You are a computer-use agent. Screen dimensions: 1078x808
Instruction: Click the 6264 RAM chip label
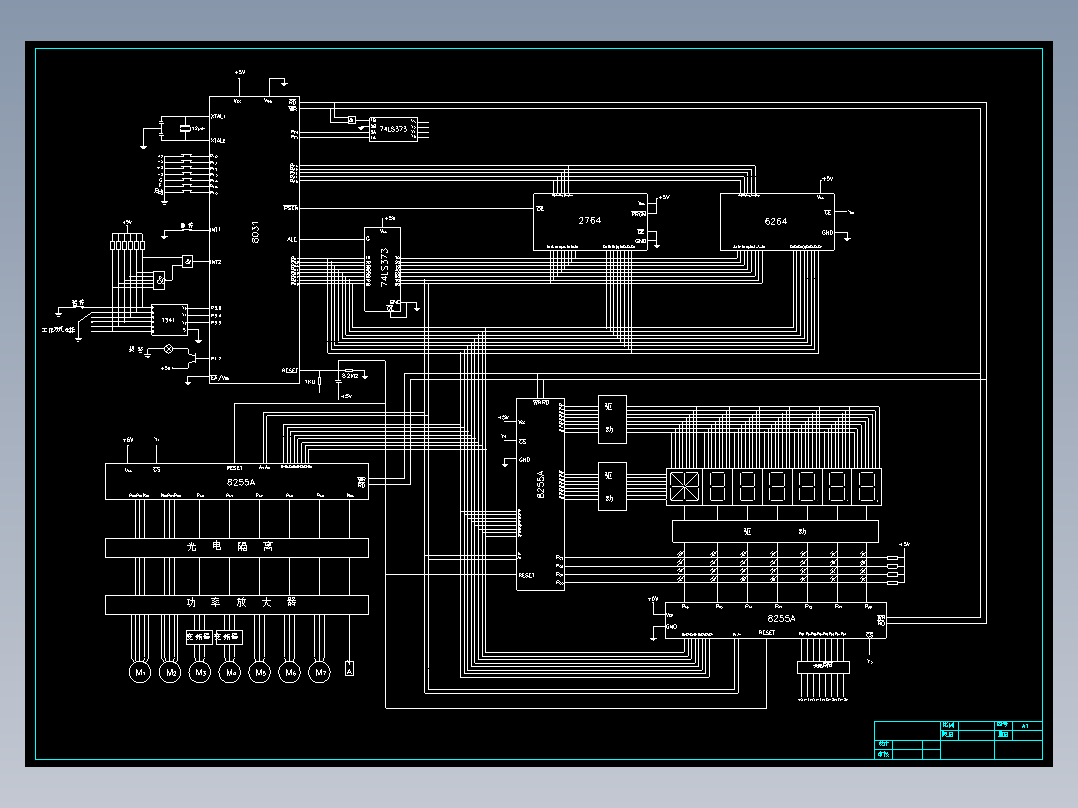pyautogui.click(x=776, y=221)
